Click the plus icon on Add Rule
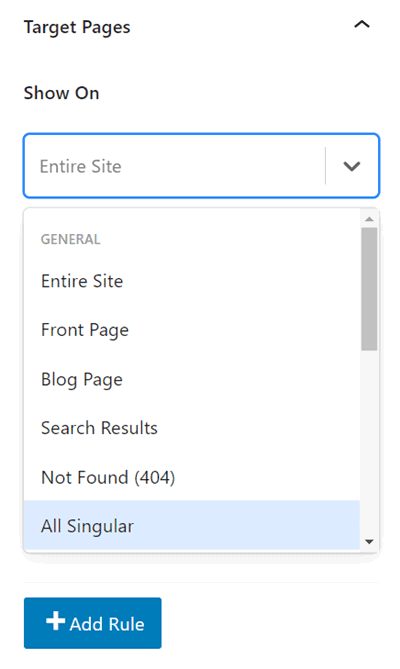 point(55,621)
